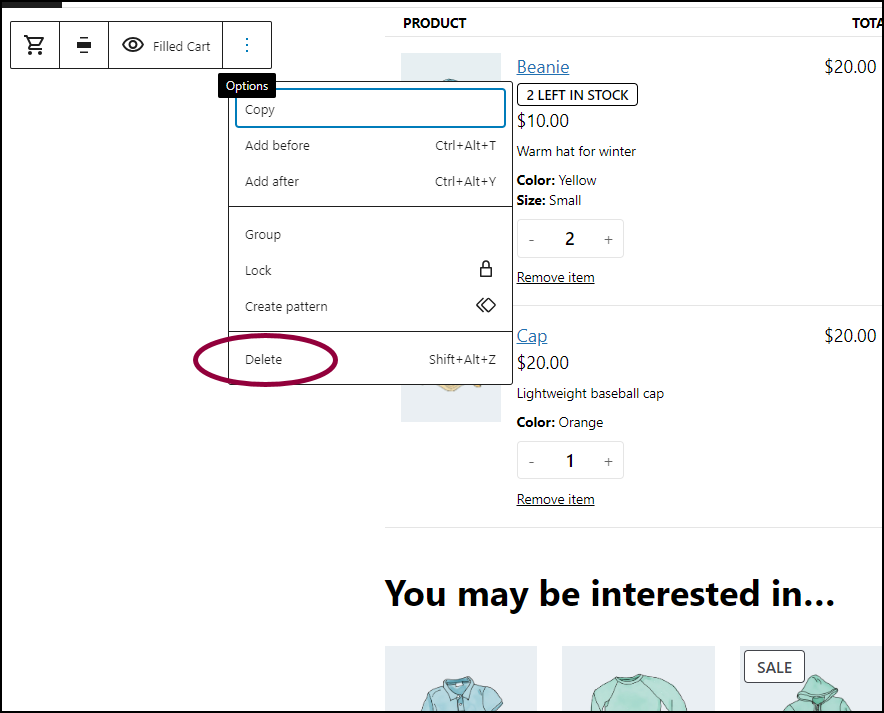Image resolution: width=884 pixels, height=713 pixels.
Task: Choose Add after in the menu
Action: pos(370,181)
